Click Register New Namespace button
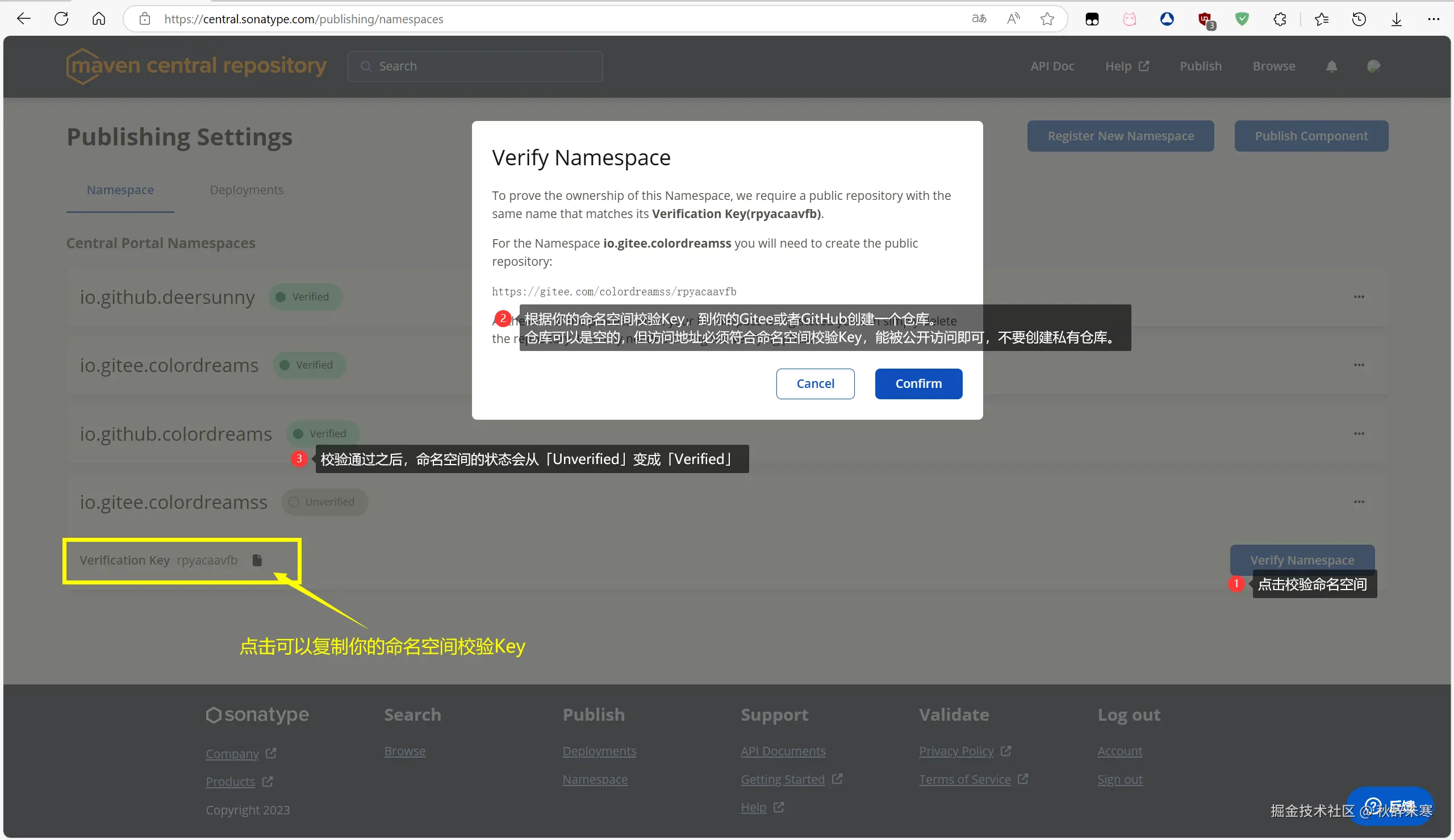Image resolution: width=1454 pixels, height=840 pixels. coord(1120,136)
